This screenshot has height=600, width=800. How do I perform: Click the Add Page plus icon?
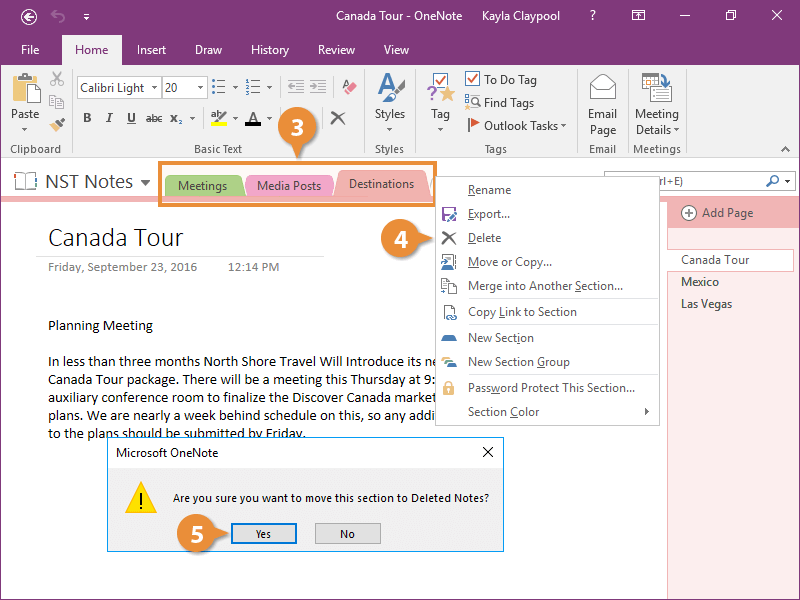point(689,213)
